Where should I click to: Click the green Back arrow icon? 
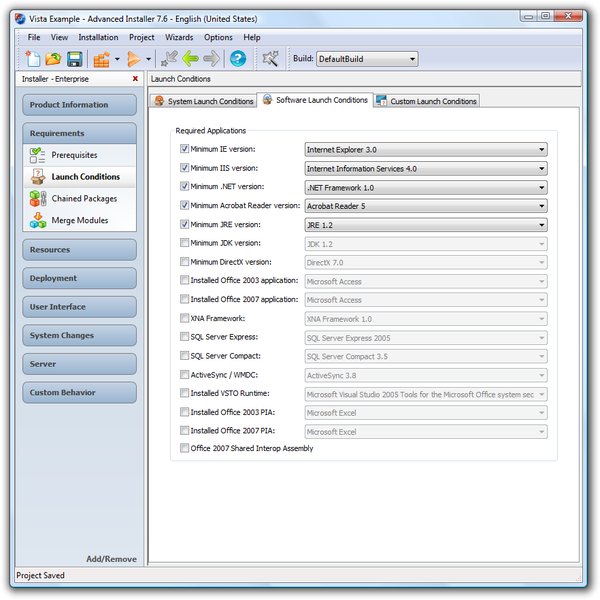point(190,59)
